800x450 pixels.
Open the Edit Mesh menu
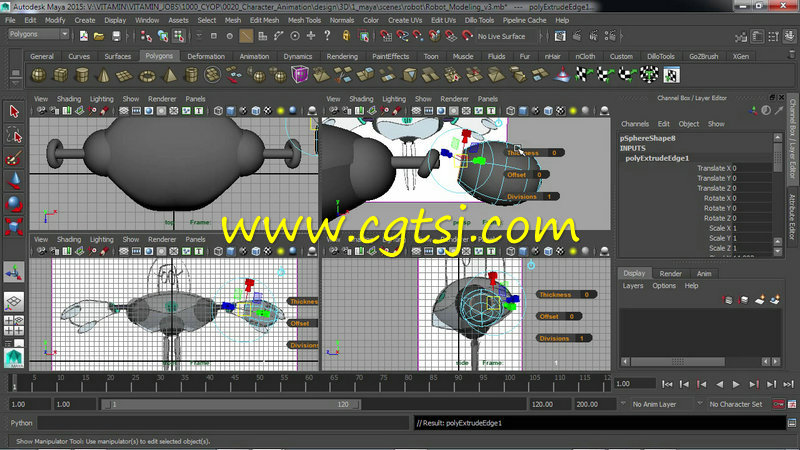tap(264, 20)
